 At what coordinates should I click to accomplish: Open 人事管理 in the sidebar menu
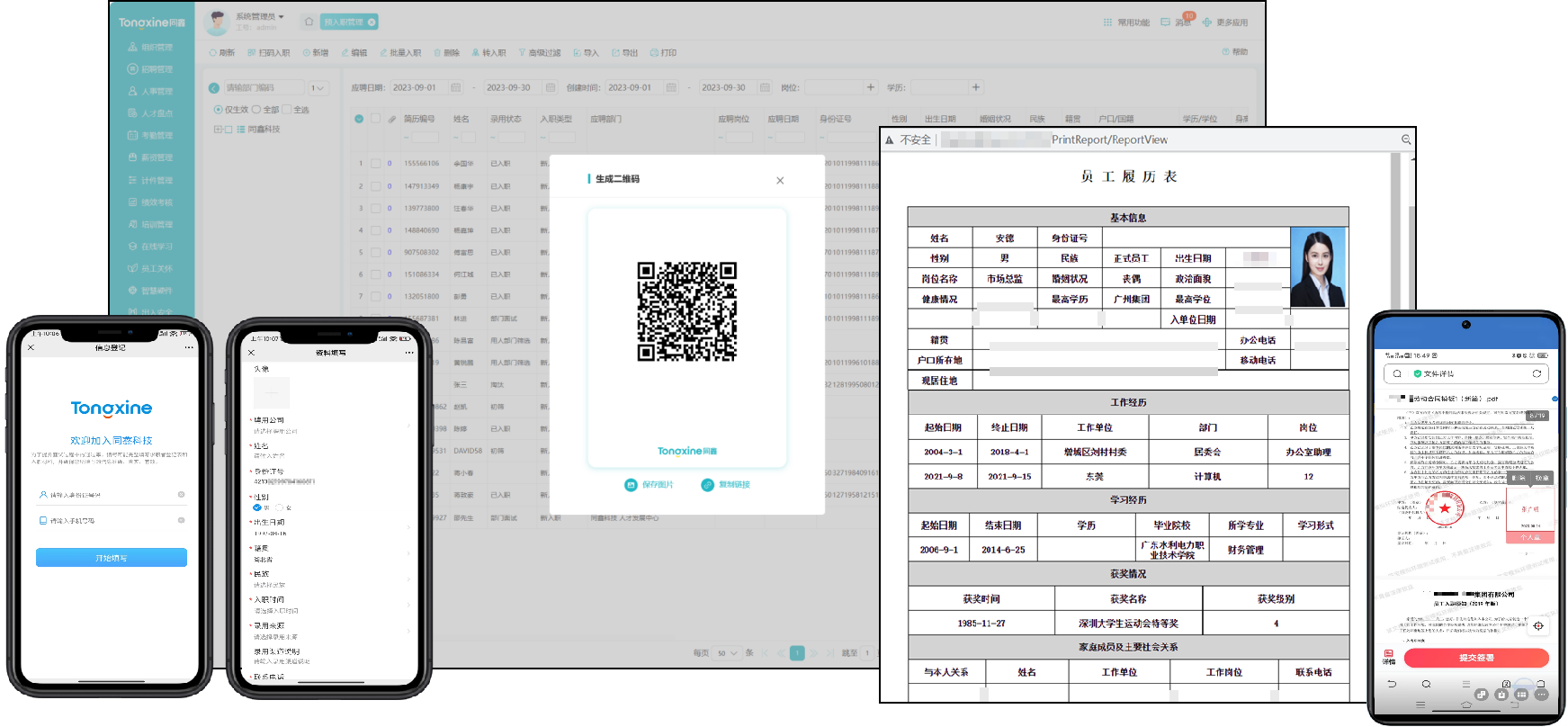156,92
